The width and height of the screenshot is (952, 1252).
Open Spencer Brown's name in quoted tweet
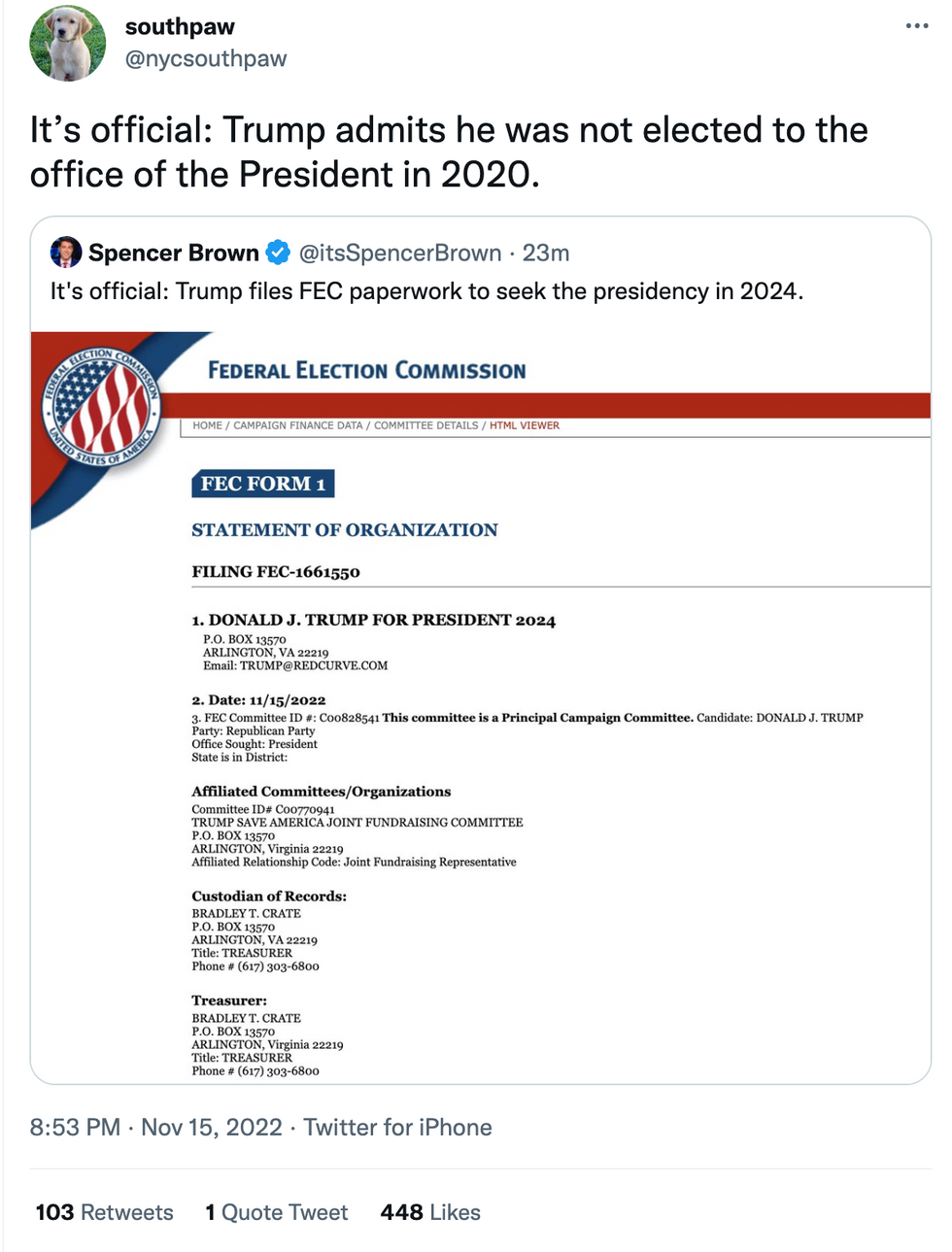pyautogui.click(x=174, y=253)
